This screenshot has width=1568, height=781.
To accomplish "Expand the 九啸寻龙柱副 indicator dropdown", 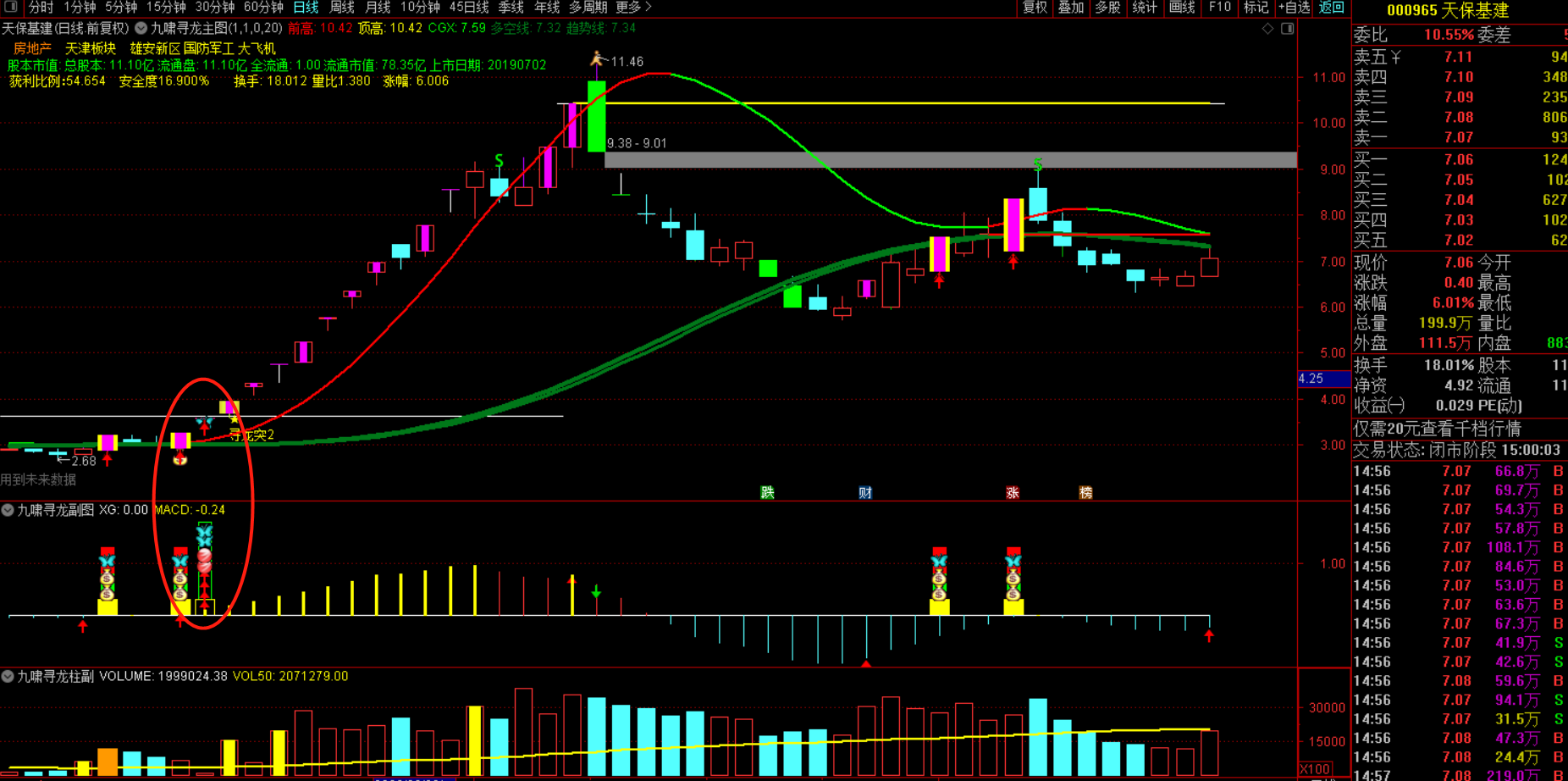I will [x=8, y=676].
